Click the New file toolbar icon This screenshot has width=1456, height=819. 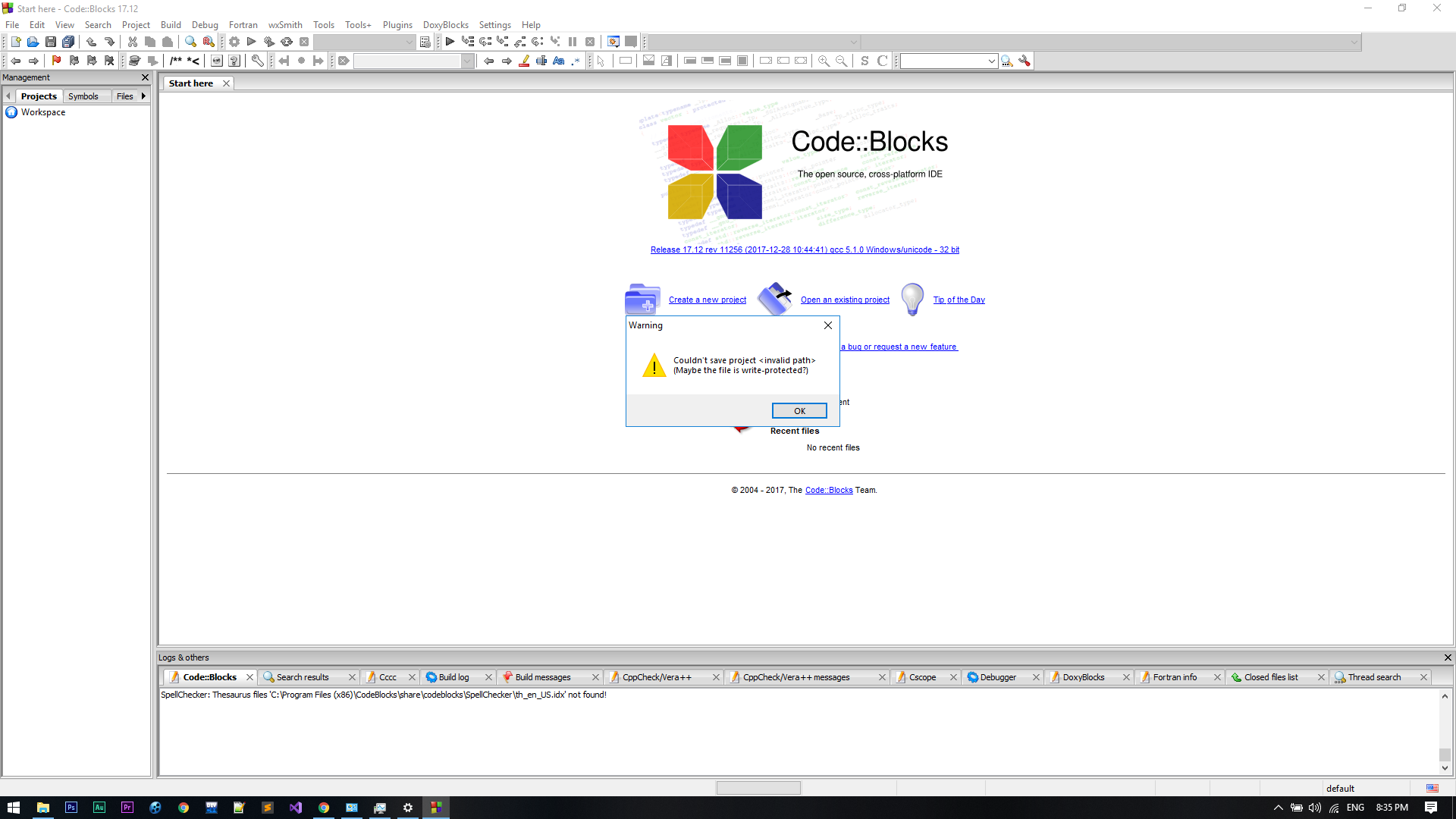pyautogui.click(x=15, y=42)
